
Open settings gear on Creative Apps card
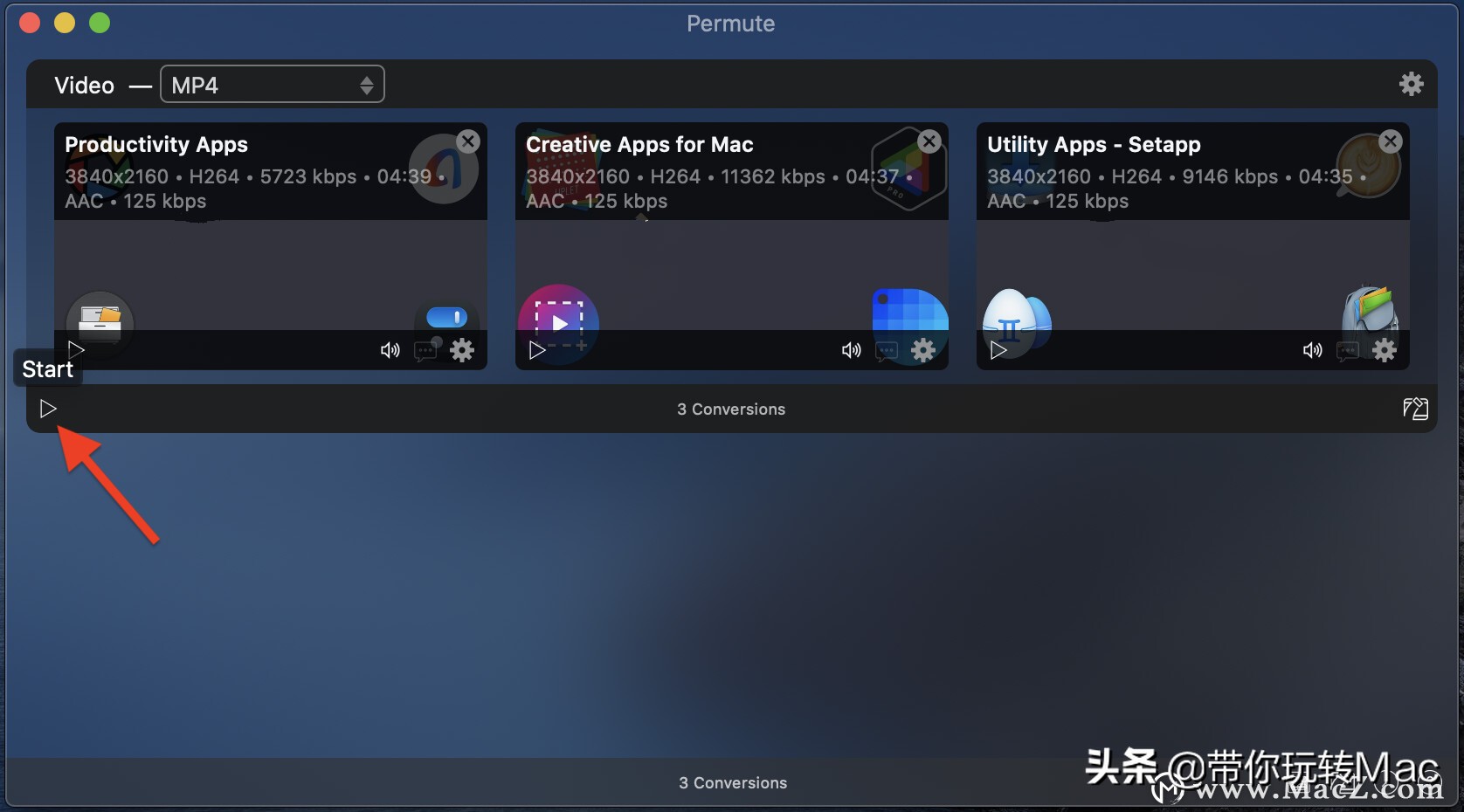pos(923,350)
